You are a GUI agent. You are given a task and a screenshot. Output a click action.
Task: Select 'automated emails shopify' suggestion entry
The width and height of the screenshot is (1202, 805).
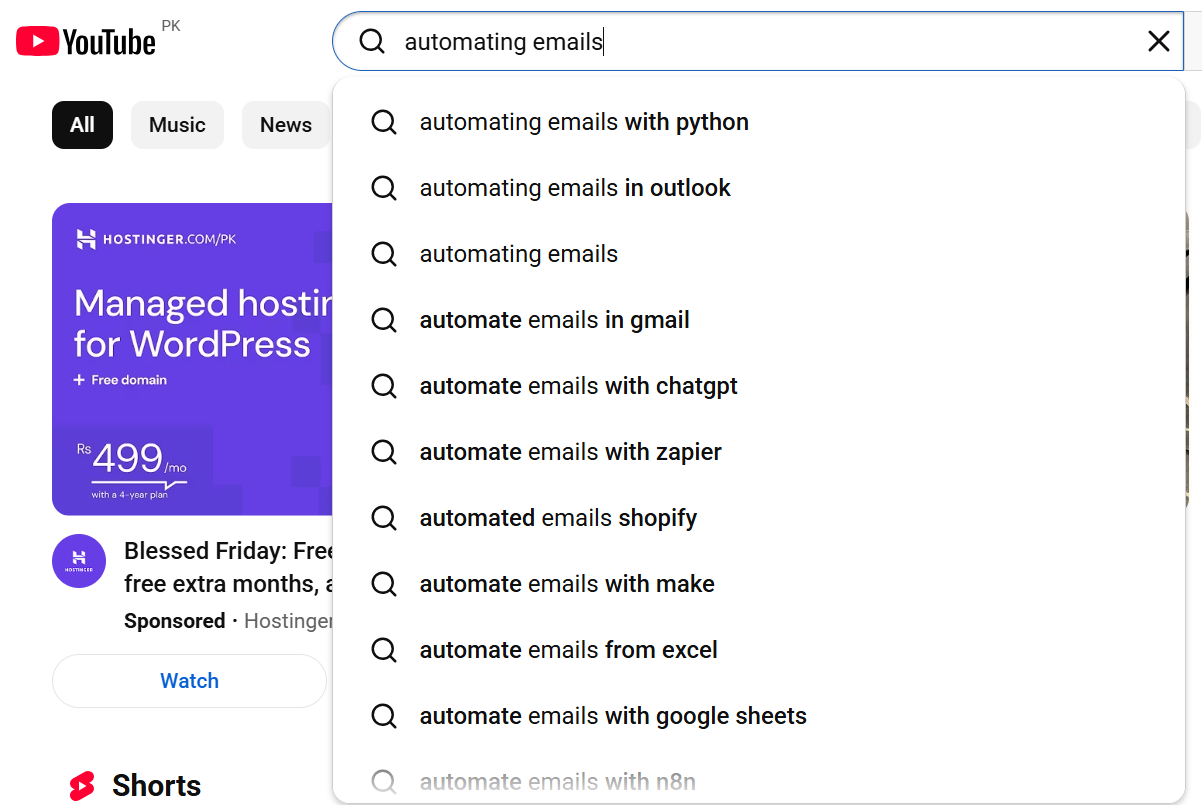coord(558,518)
